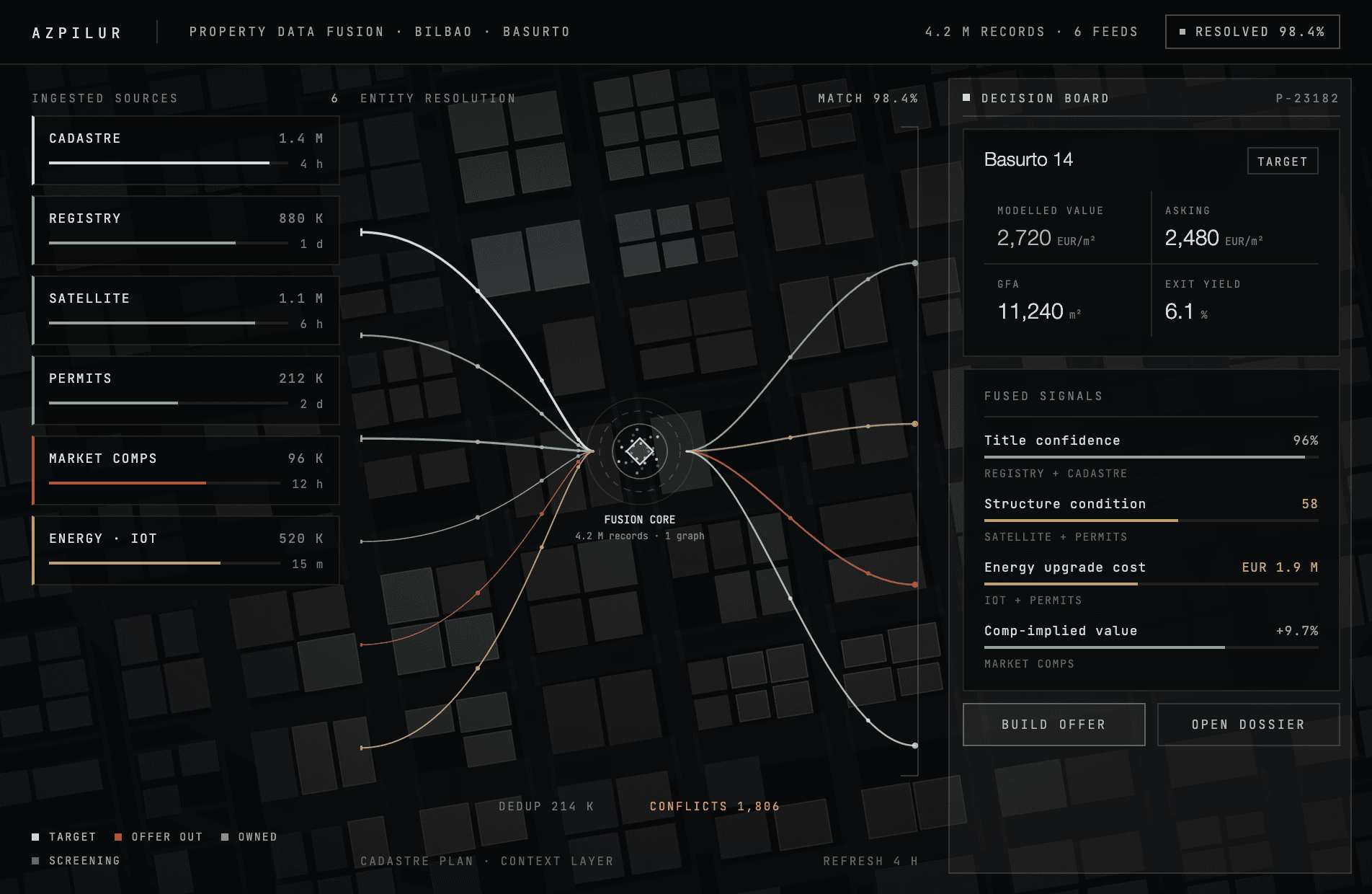Click the Energy · IoT count '520 K'
1372x894 pixels.
[301, 539]
